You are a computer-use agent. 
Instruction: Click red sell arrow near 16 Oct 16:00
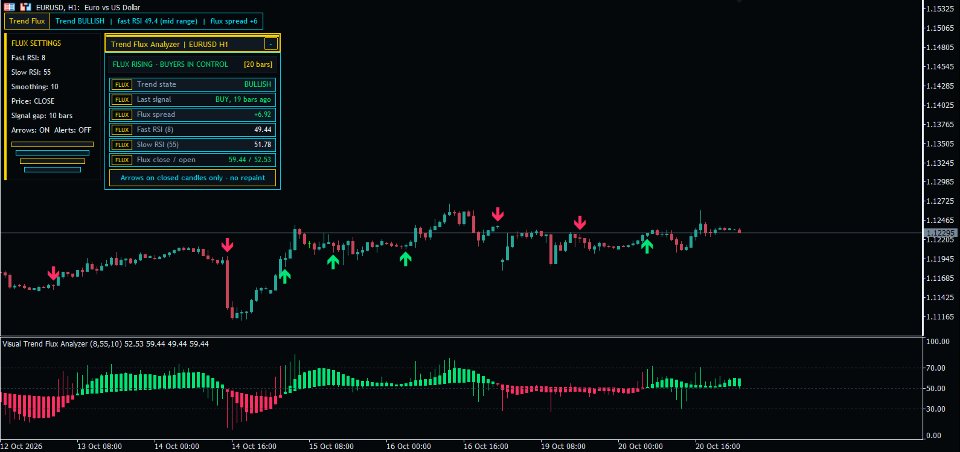pos(498,214)
